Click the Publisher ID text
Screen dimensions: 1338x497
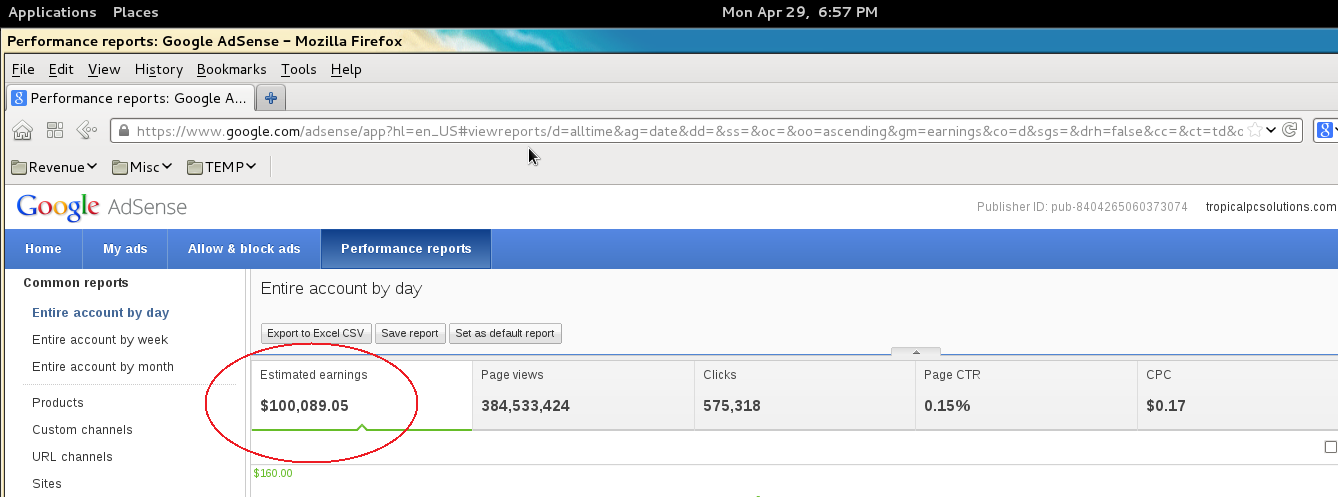click(x=1082, y=207)
